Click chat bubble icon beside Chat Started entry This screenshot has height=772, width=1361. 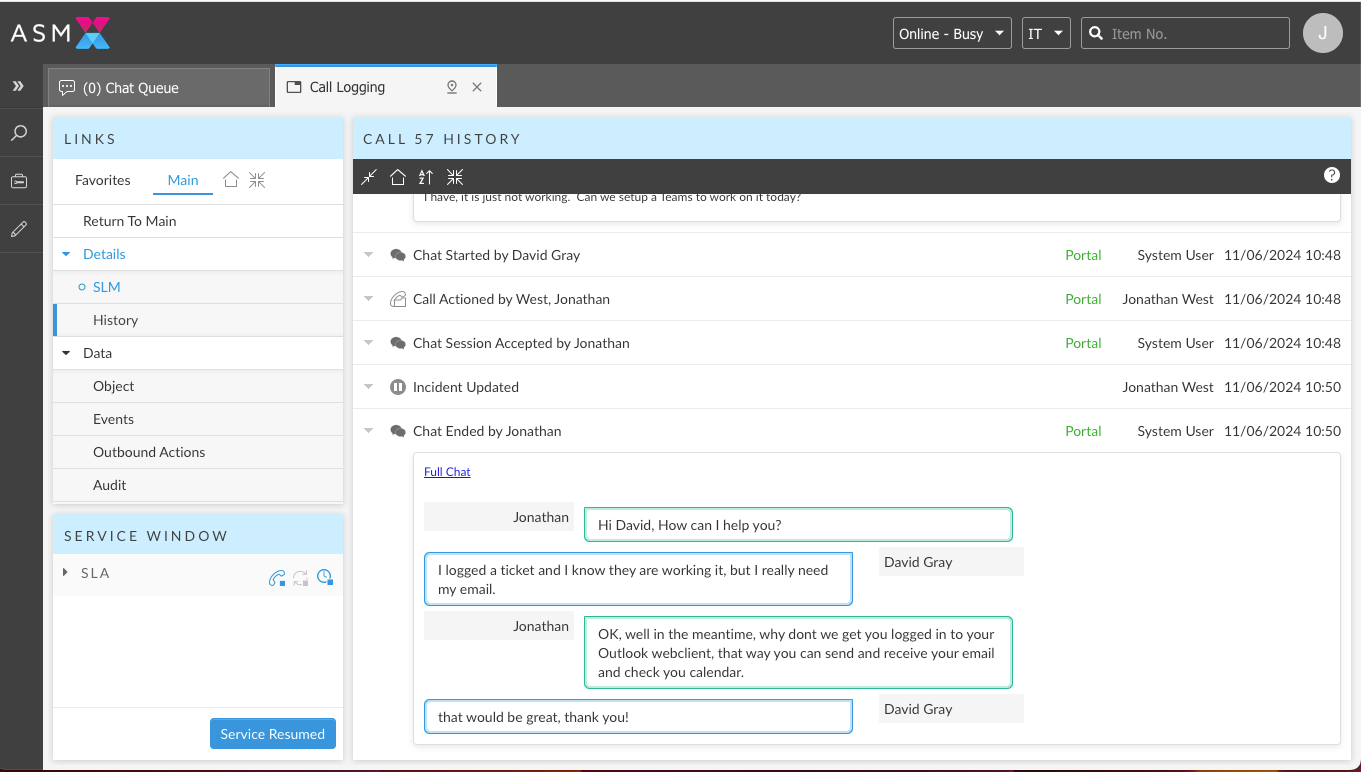tap(398, 255)
